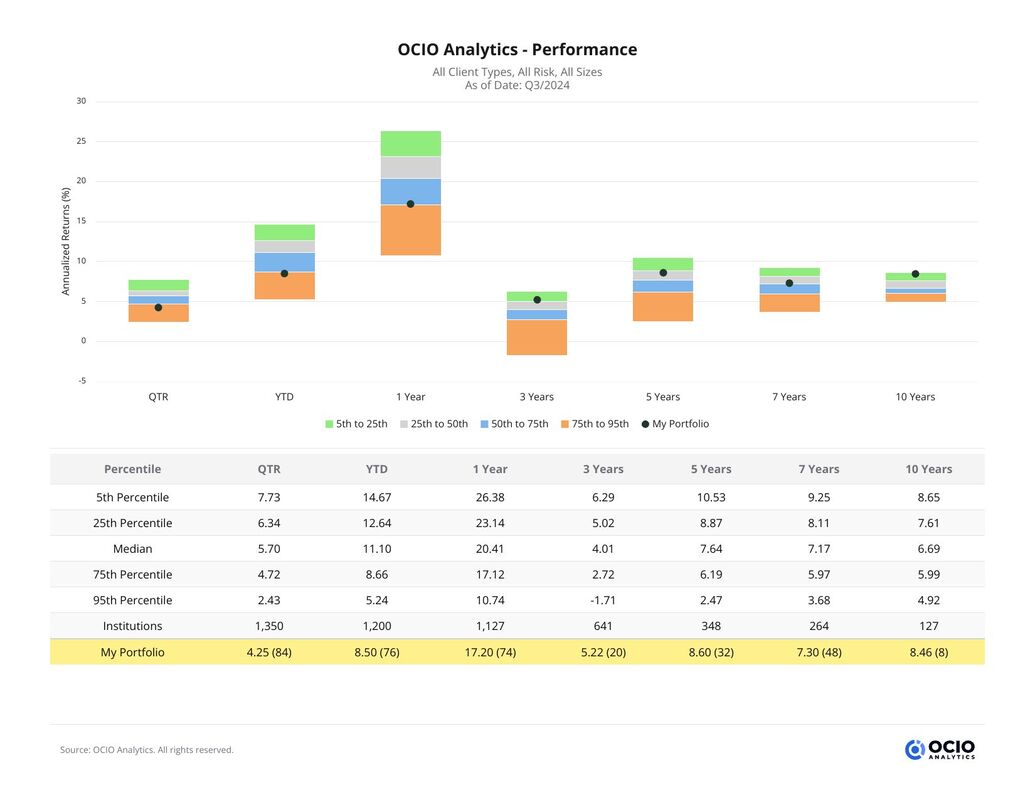Select the '17.20 (74)' portfolio value
This screenshot has width=1035, height=800.
point(490,652)
